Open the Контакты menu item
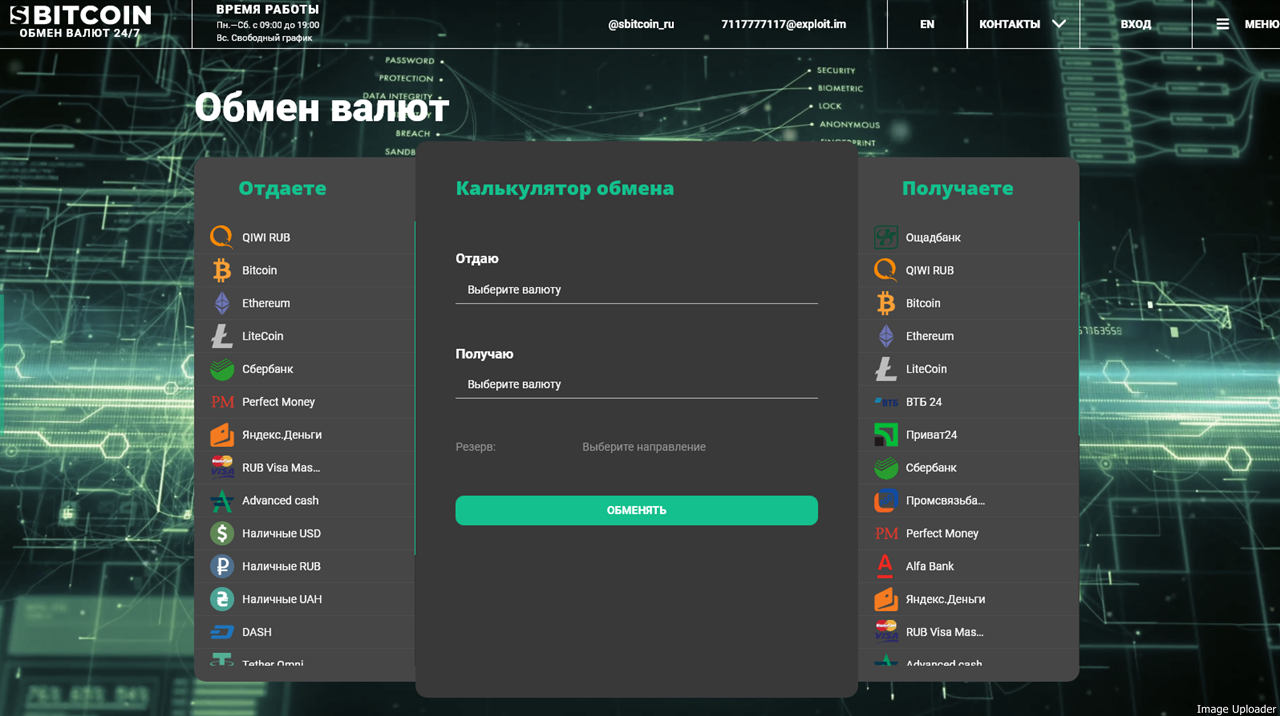This screenshot has height=716, width=1280. click(1009, 24)
